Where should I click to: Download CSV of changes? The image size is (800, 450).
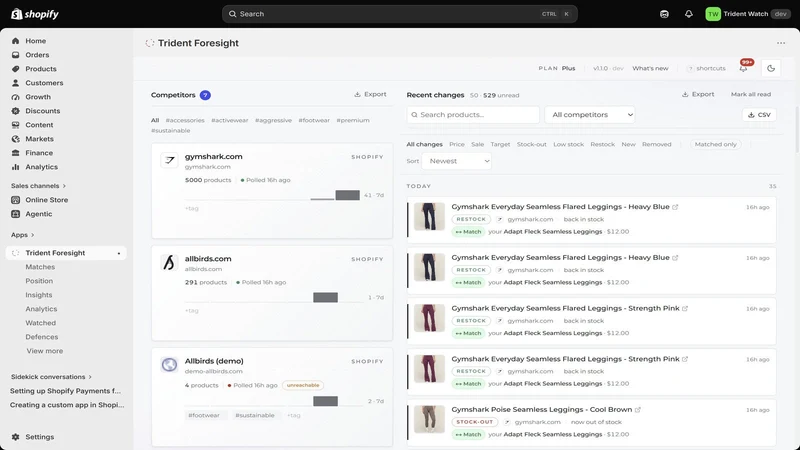[759, 115]
